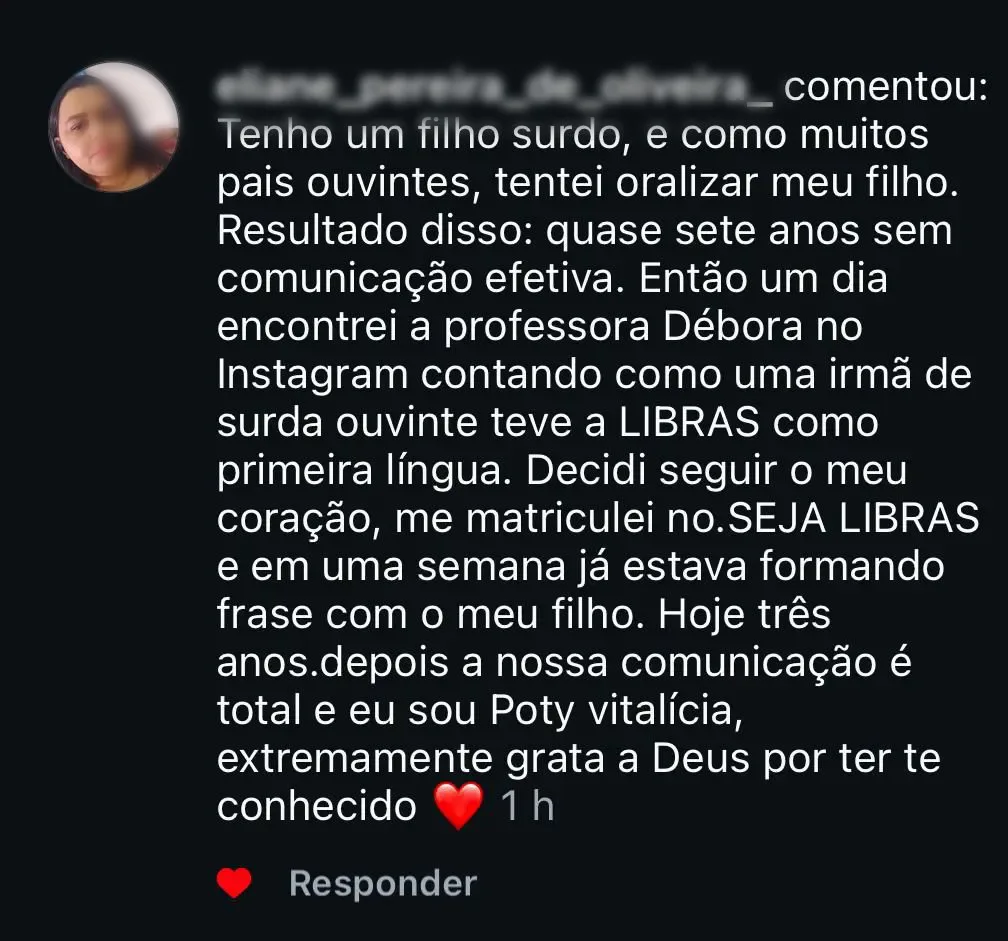Click "extremamente grata a Deus" line
Image resolution: width=1008 pixels, height=941 pixels.
click(485, 758)
